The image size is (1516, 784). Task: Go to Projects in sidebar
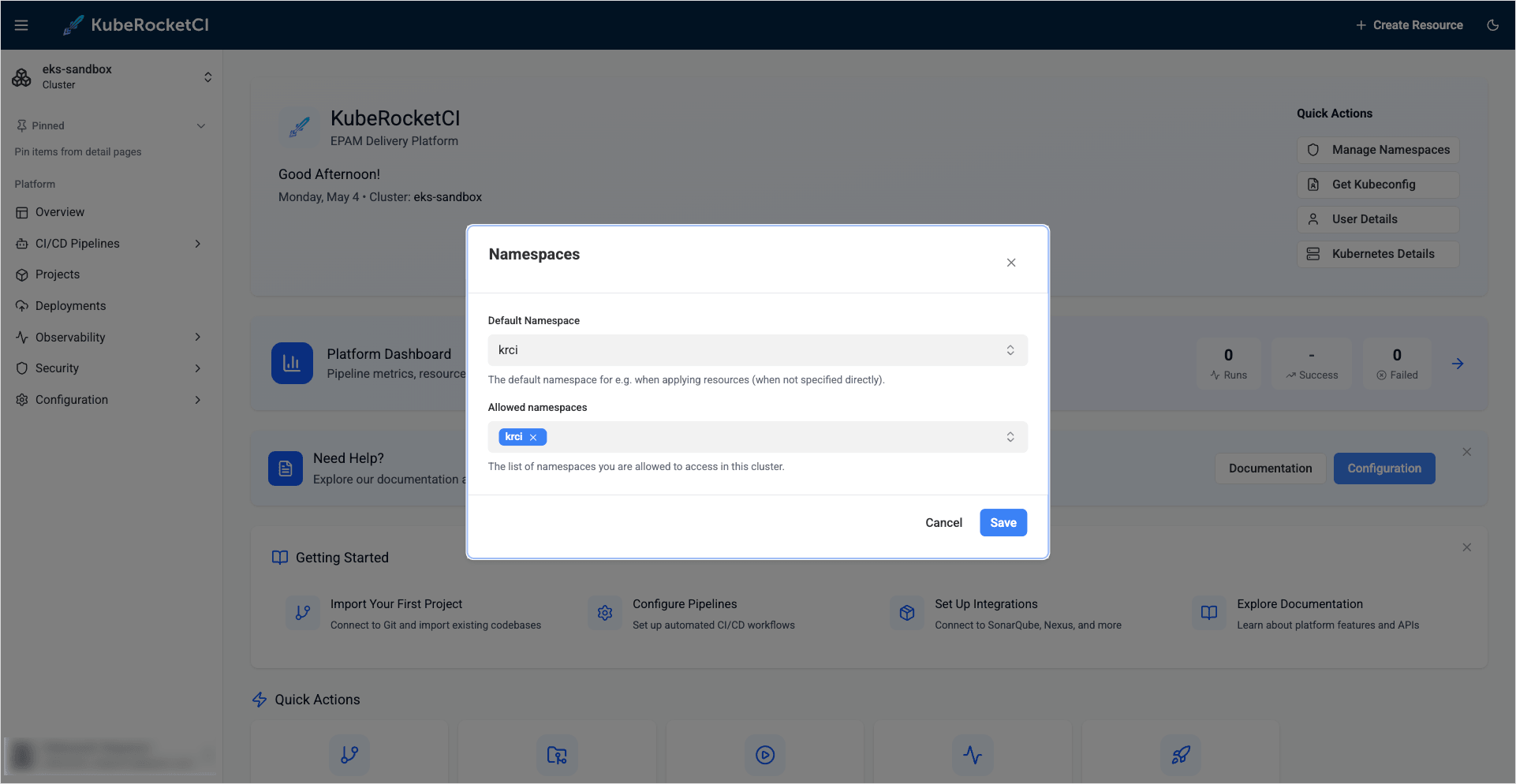pyautogui.click(x=110, y=274)
